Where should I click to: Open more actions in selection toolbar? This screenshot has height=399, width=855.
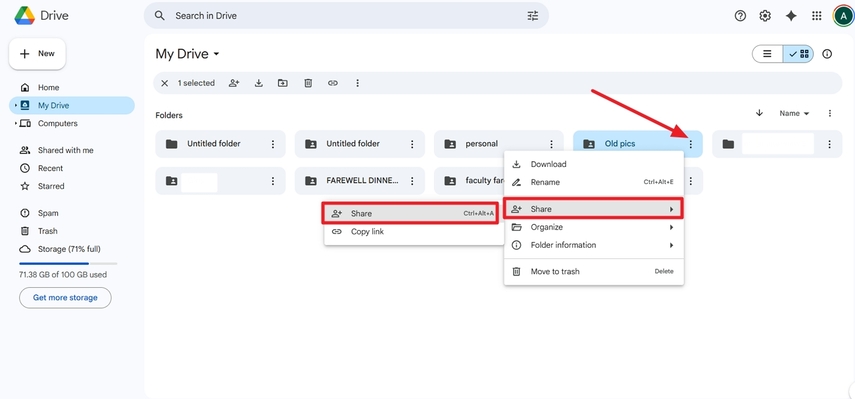point(358,83)
